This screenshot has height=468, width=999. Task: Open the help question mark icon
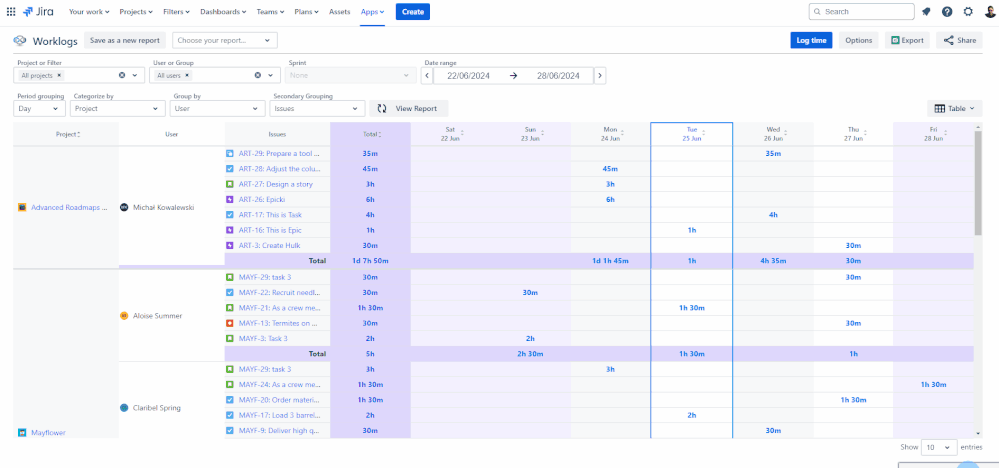(947, 12)
